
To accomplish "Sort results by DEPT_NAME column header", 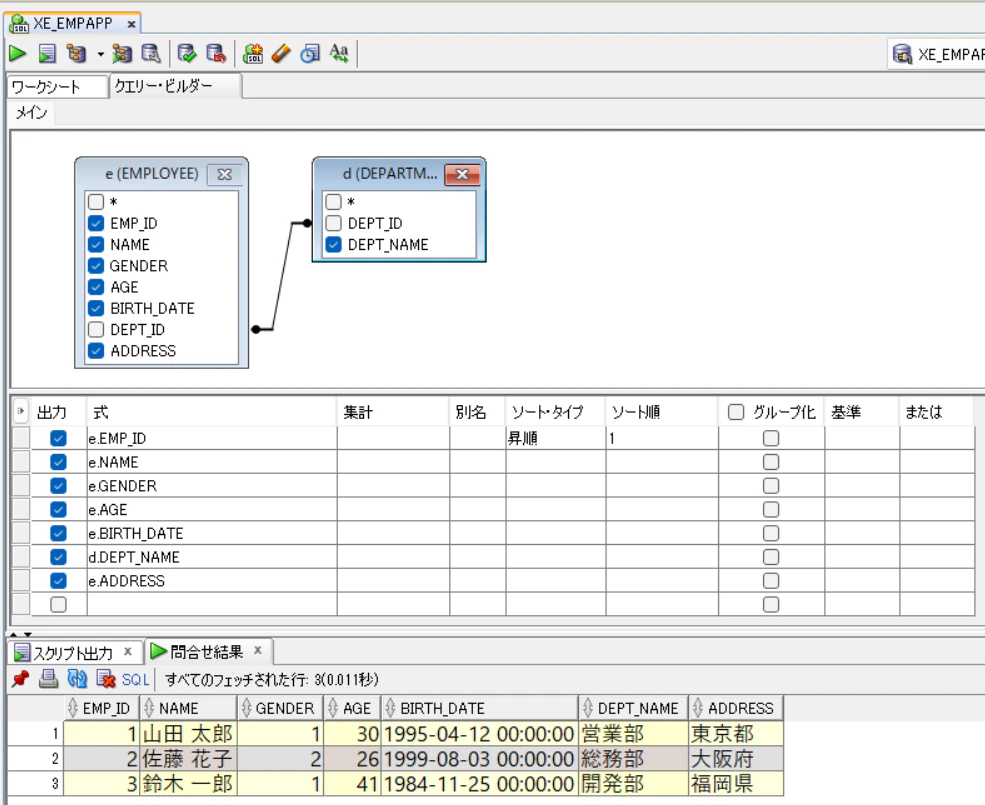I will pyautogui.click(x=633, y=708).
